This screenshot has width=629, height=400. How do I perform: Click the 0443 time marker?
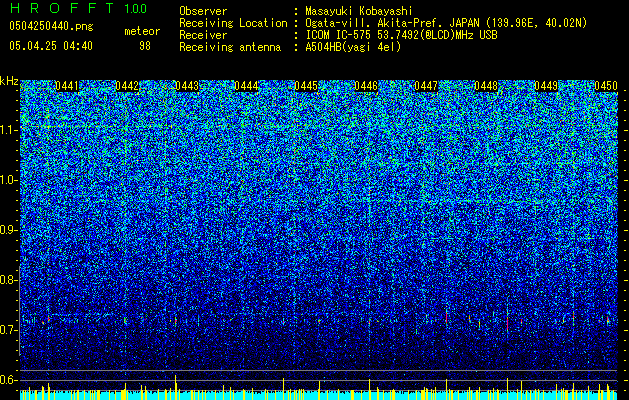pos(187,86)
